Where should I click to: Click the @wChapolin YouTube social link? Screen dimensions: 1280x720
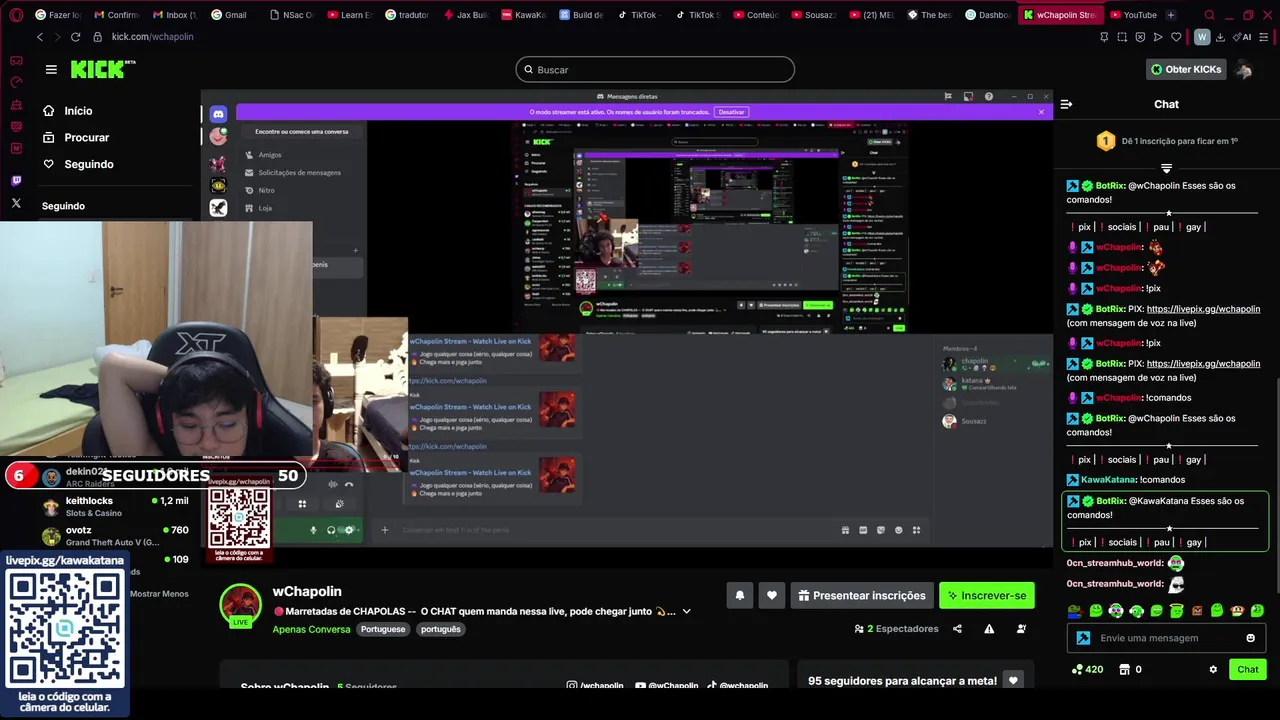click(x=667, y=686)
